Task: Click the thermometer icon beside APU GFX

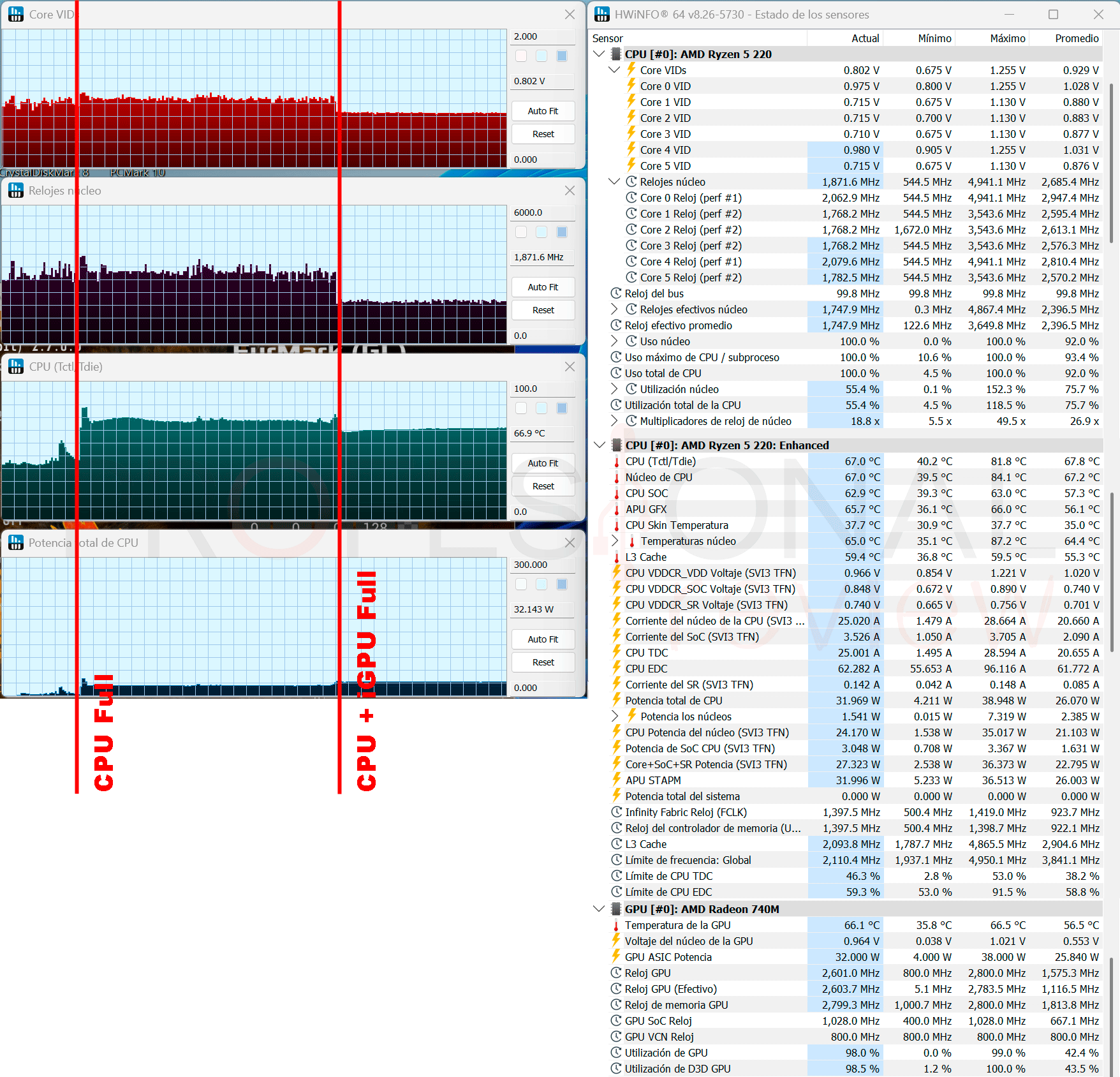Action: click(x=617, y=509)
